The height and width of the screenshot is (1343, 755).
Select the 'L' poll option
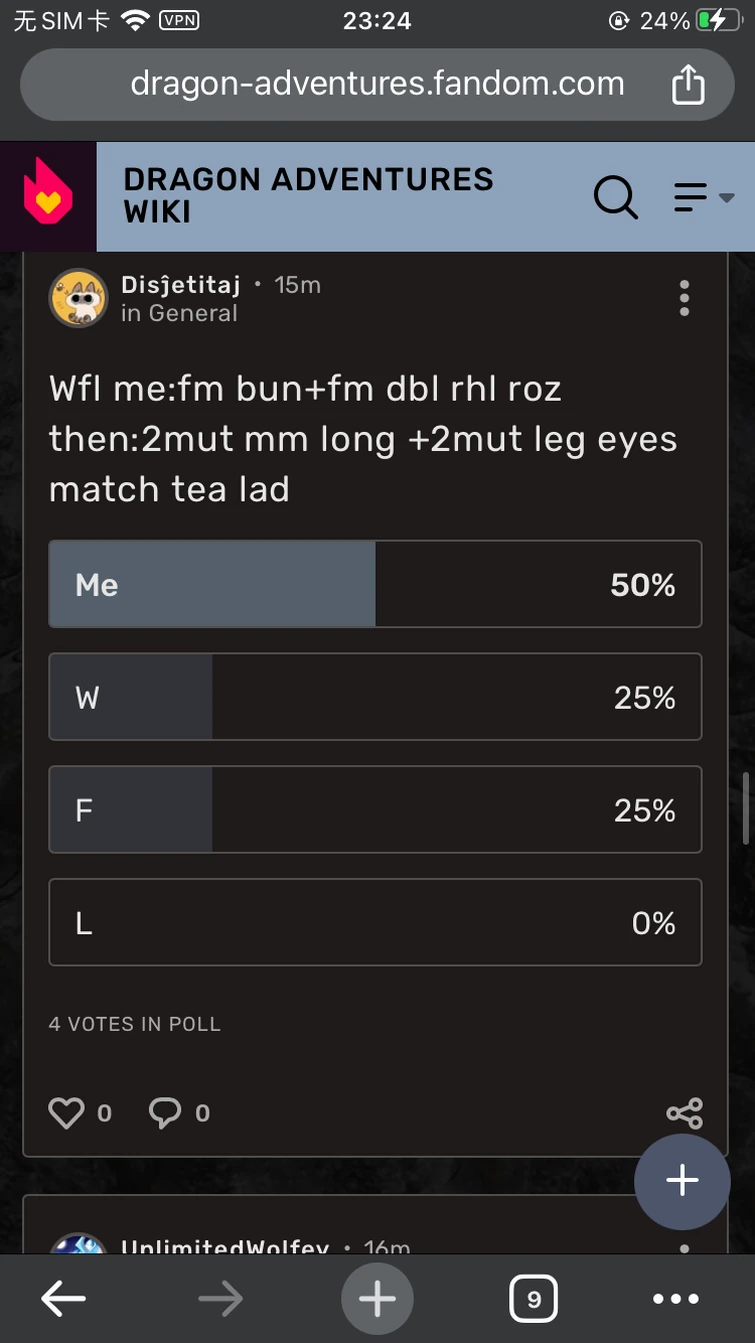[375, 922]
